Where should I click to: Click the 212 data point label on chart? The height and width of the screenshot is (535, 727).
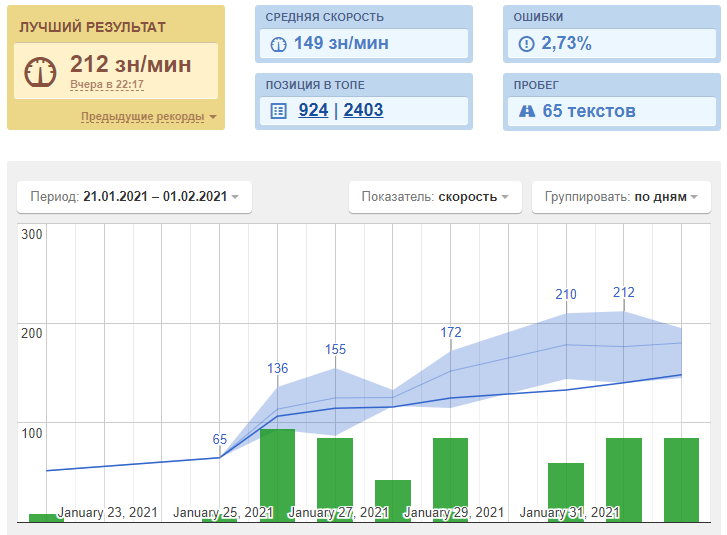(624, 292)
